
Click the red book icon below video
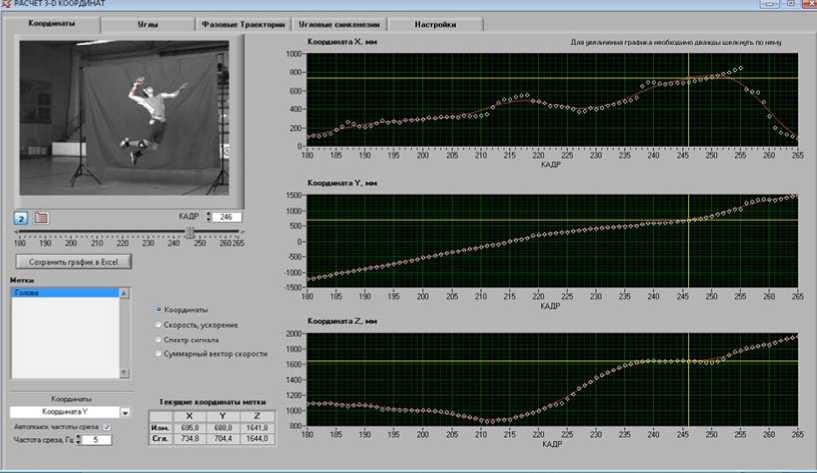click(x=41, y=217)
